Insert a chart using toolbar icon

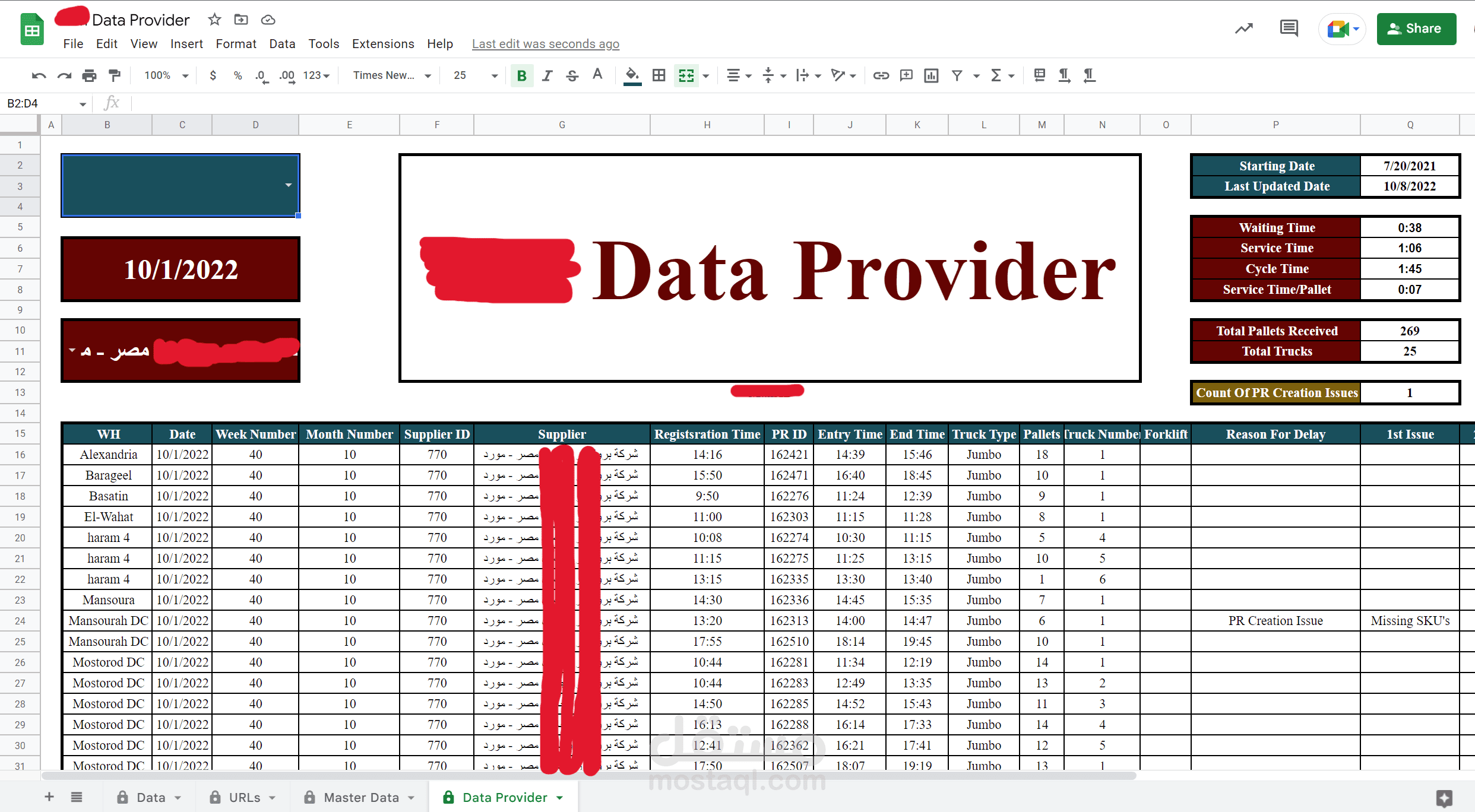931,75
